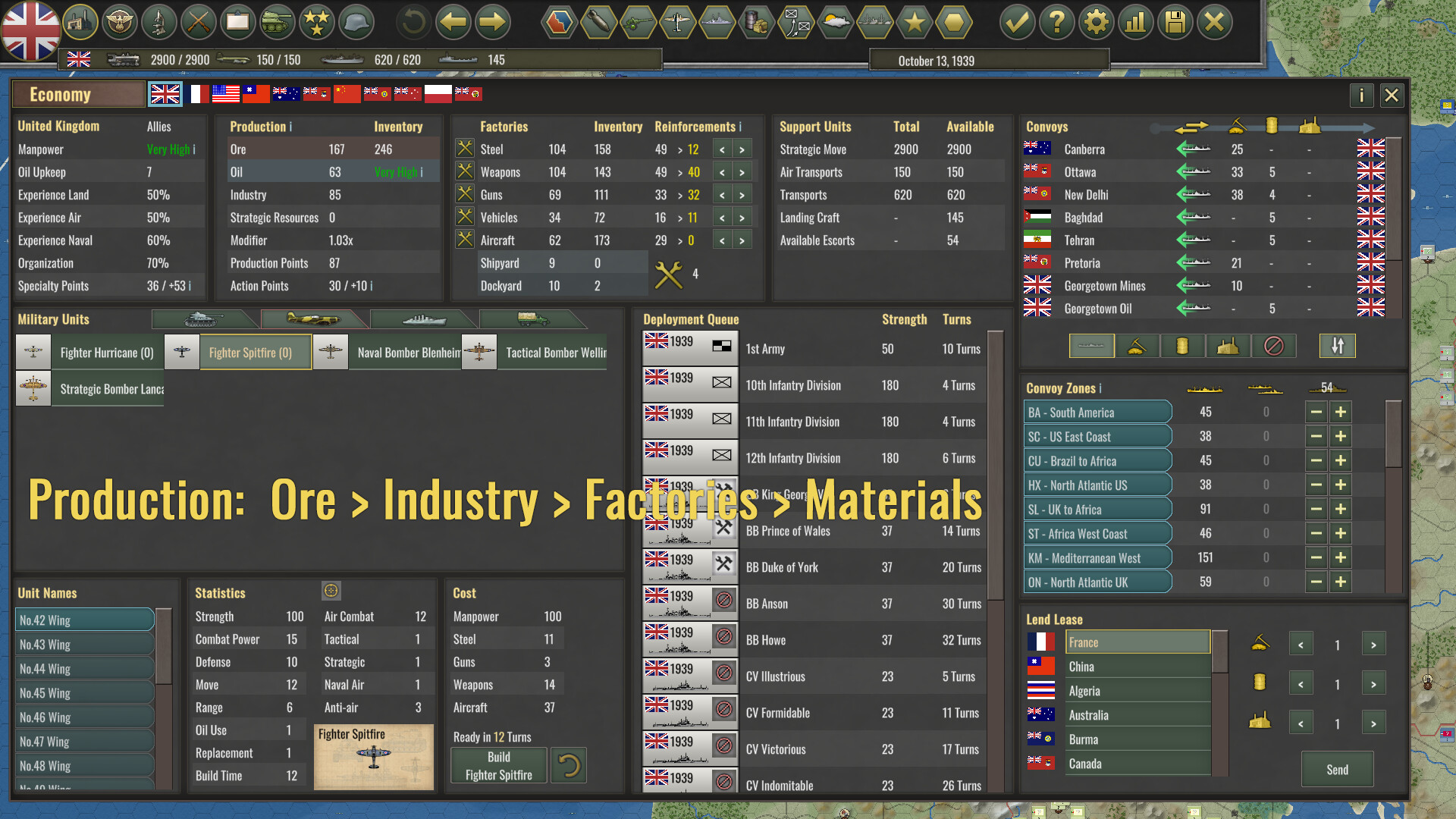The height and width of the screenshot is (819, 1456).
Task: Select No.45 Wing in the Unit Names list
Action: pos(83,692)
